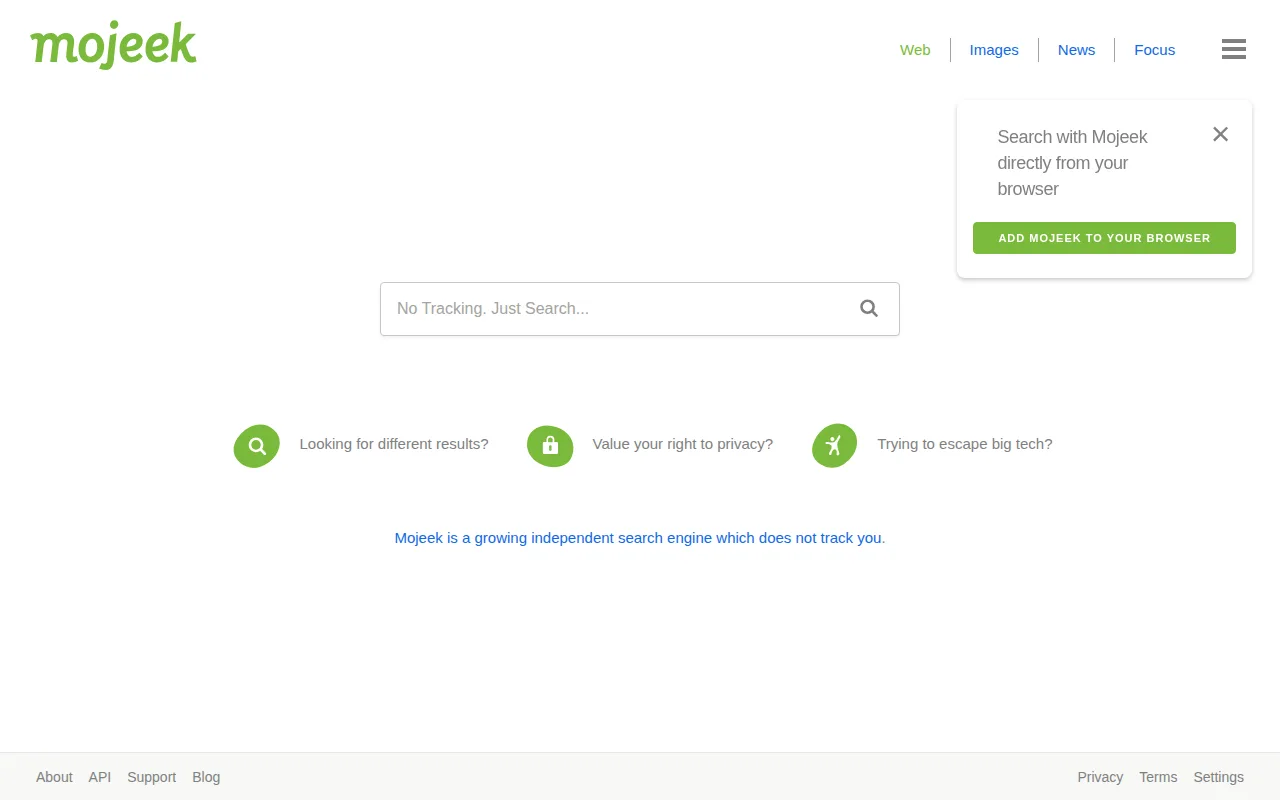The height and width of the screenshot is (800, 1280).
Task: Close the browser add-on popup
Action: [x=1220, y=134]
